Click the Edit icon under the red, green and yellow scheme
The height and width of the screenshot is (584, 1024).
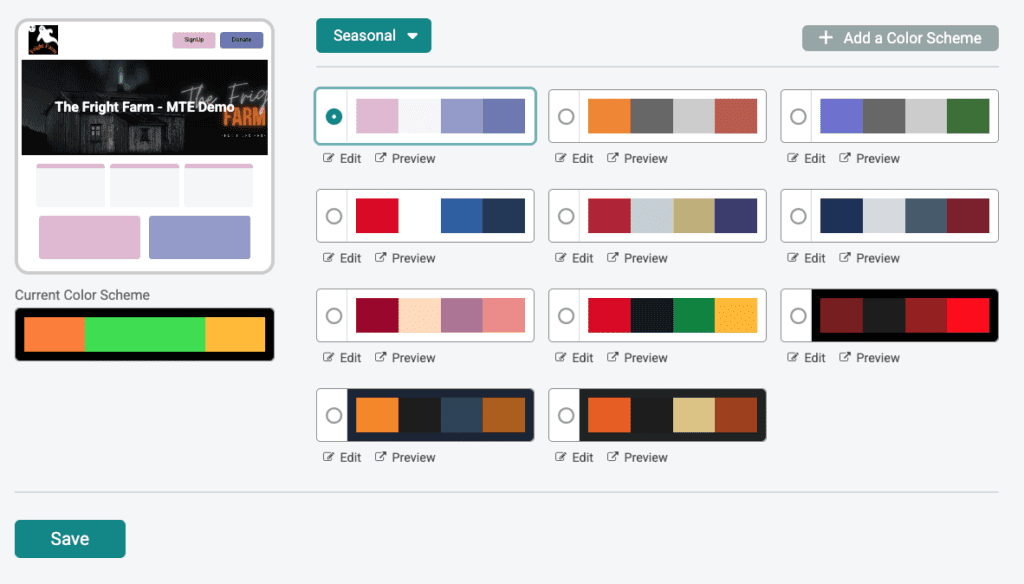(x=562, y=358)
